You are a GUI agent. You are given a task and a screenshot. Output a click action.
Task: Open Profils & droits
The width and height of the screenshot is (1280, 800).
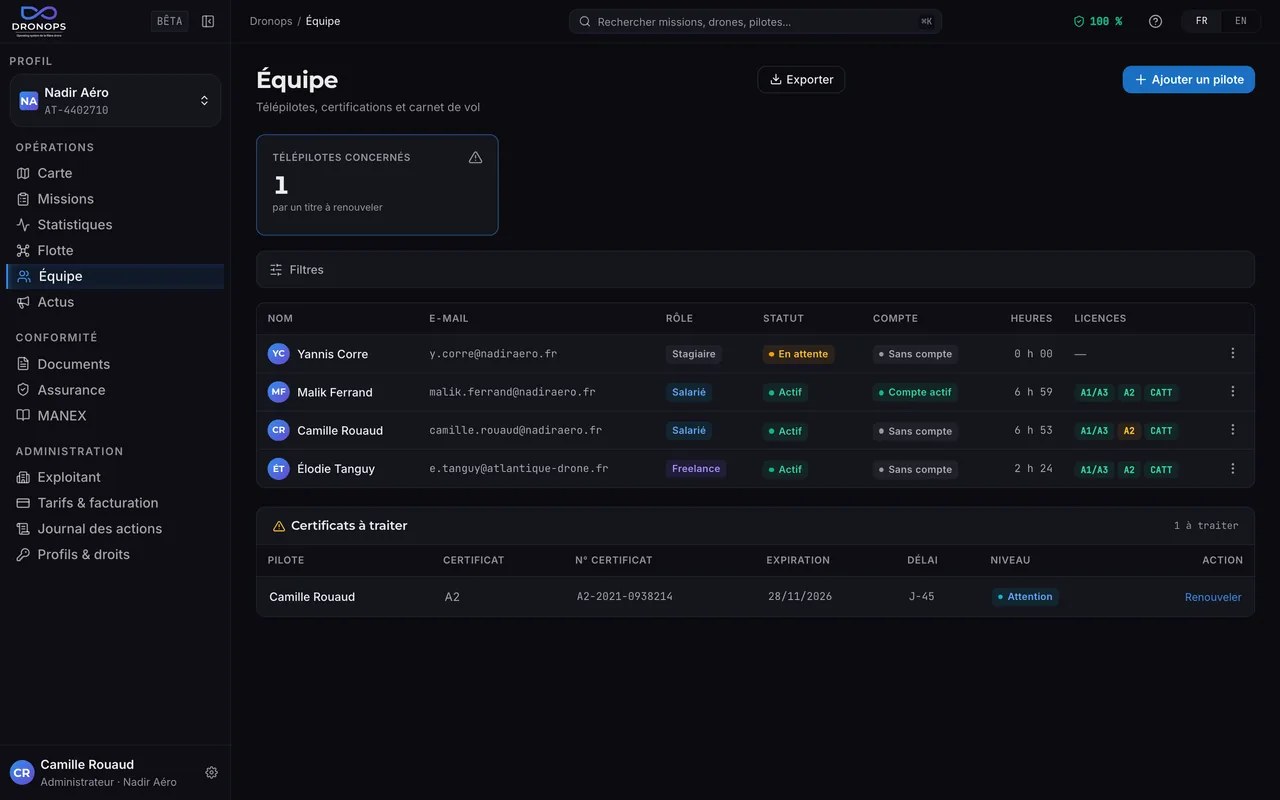coord(115,554)
